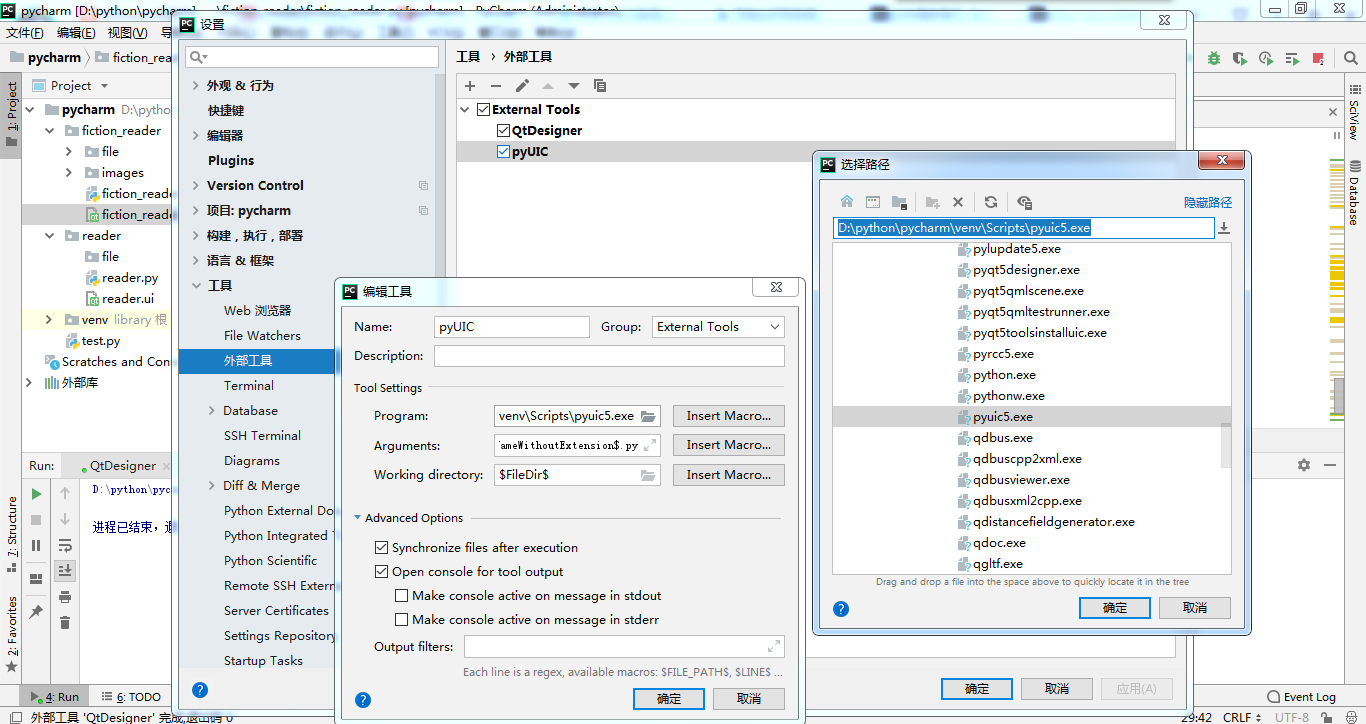Click the desktop directory icon in path chooser
The image size is (1366, 724).
click(873, 202)
